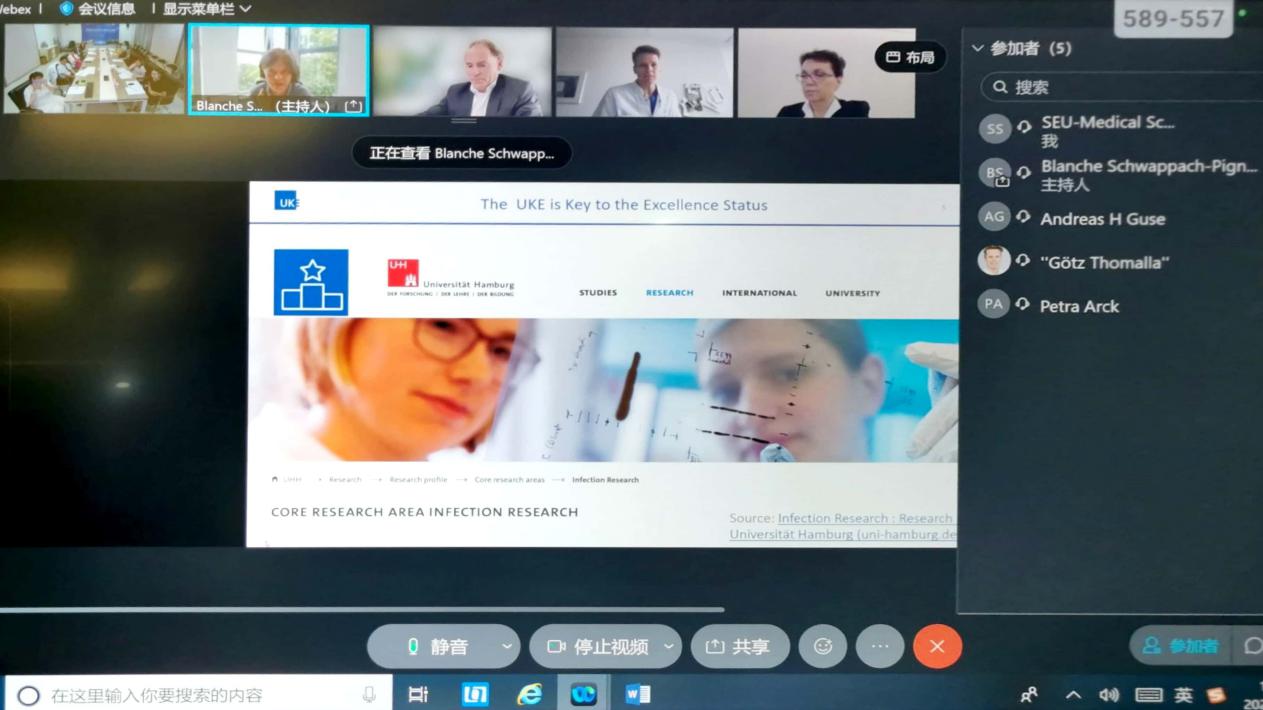Viewport: 1263px width, 710px height.
Task: Open Internet Explorer from the taskbar
Action: coord(529,694)
